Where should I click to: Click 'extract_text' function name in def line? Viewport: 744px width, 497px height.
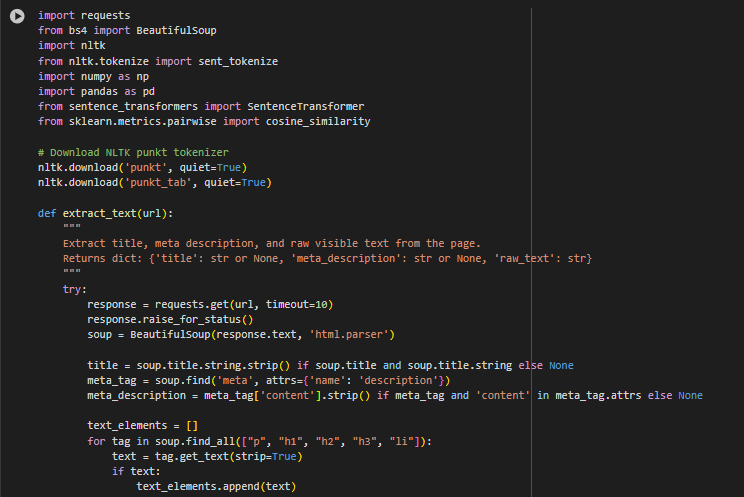[100, 214]
